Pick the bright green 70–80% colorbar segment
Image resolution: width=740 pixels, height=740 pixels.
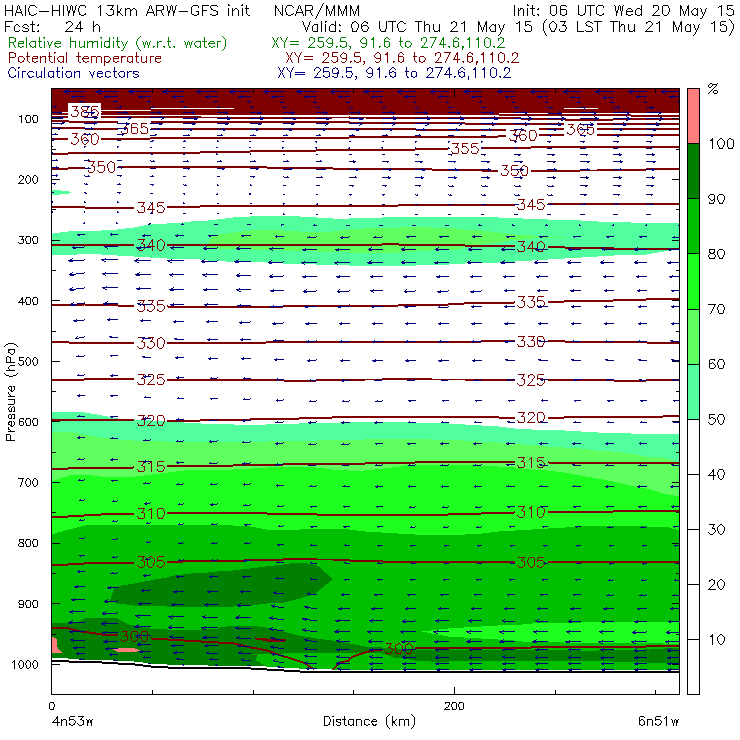(x=693, y=281)
